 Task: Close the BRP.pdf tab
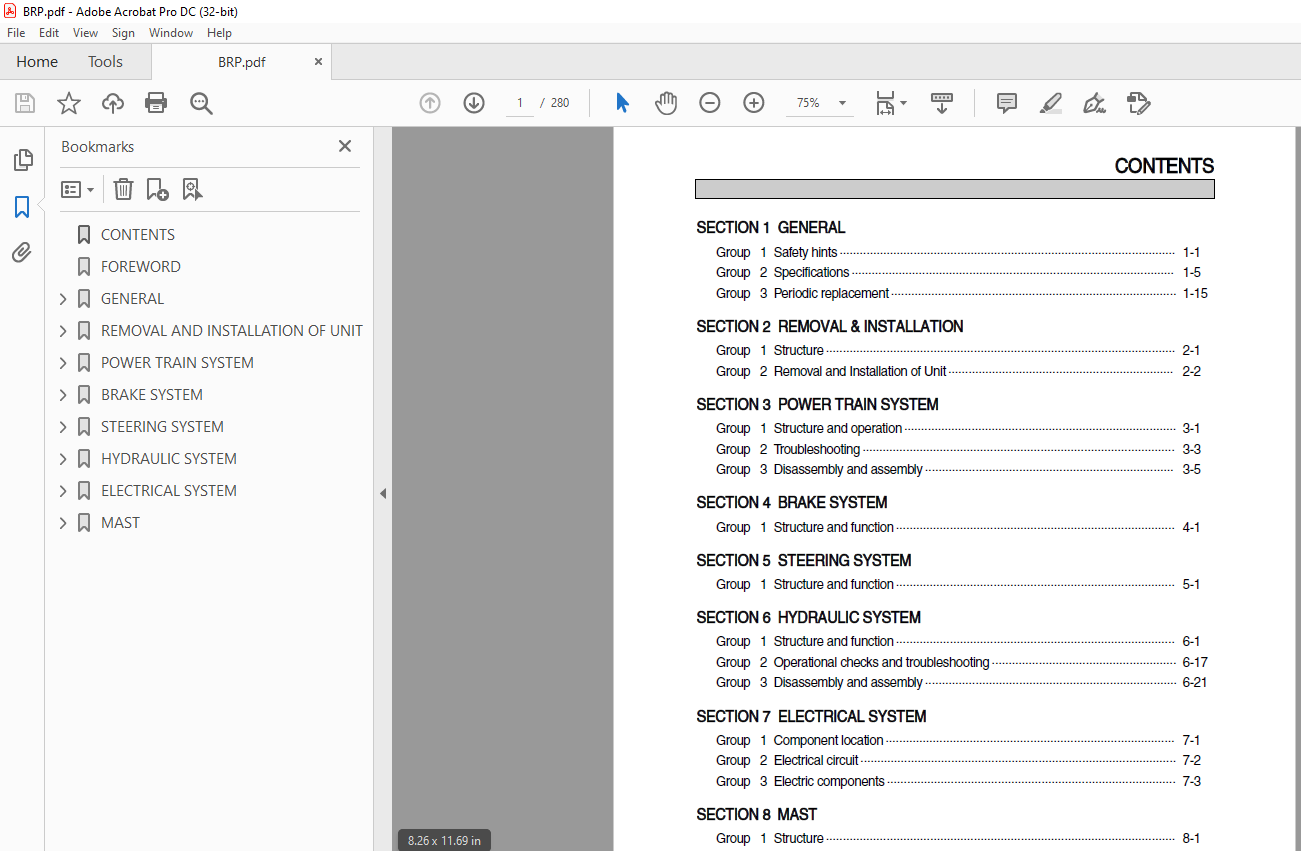pyautogui.click(x=319, y=62)
